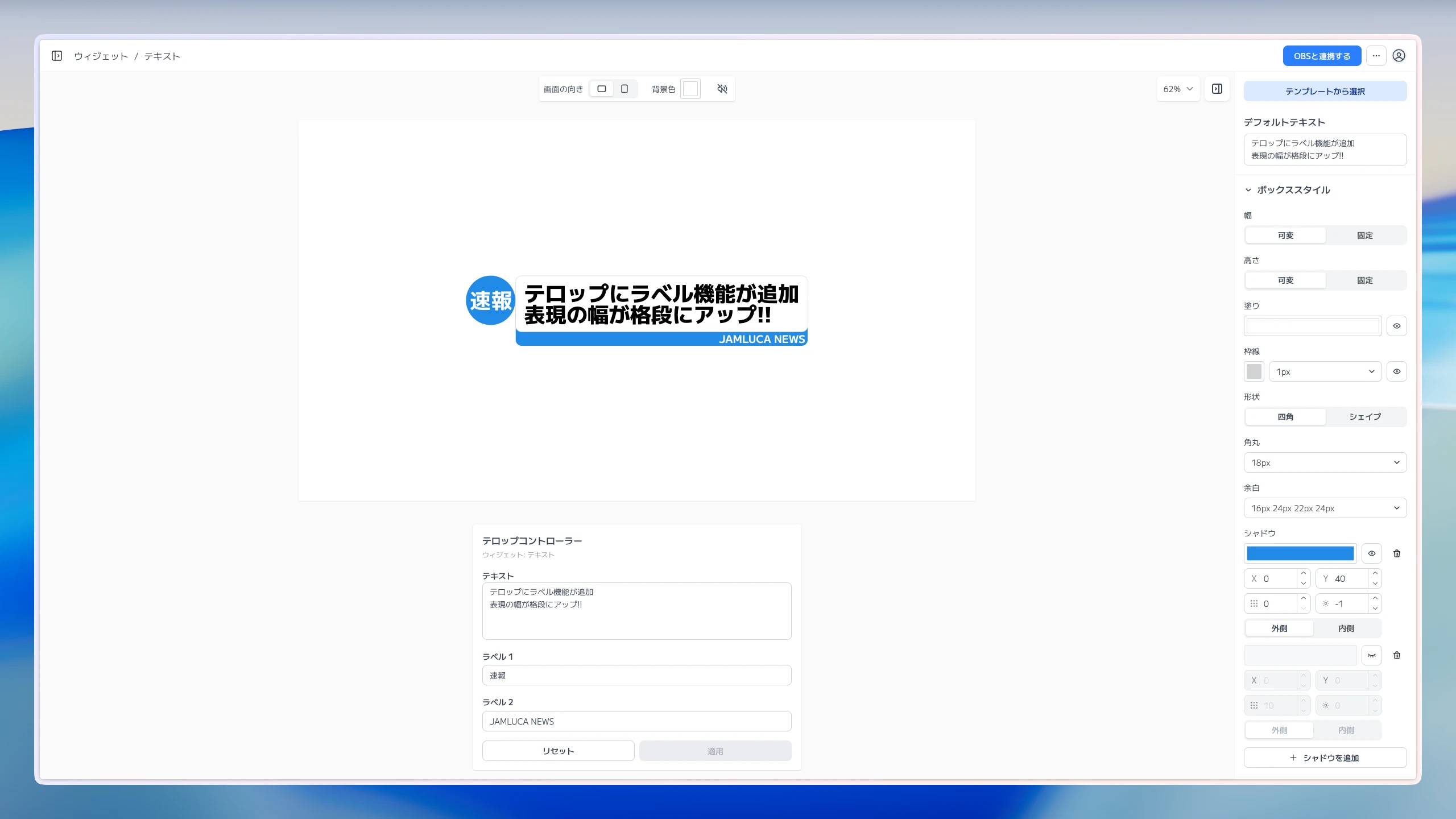The width and height of the screenshot is (1456, 819).
Task: Click the blue shadow Y value field
Action: coord(1342,578)
